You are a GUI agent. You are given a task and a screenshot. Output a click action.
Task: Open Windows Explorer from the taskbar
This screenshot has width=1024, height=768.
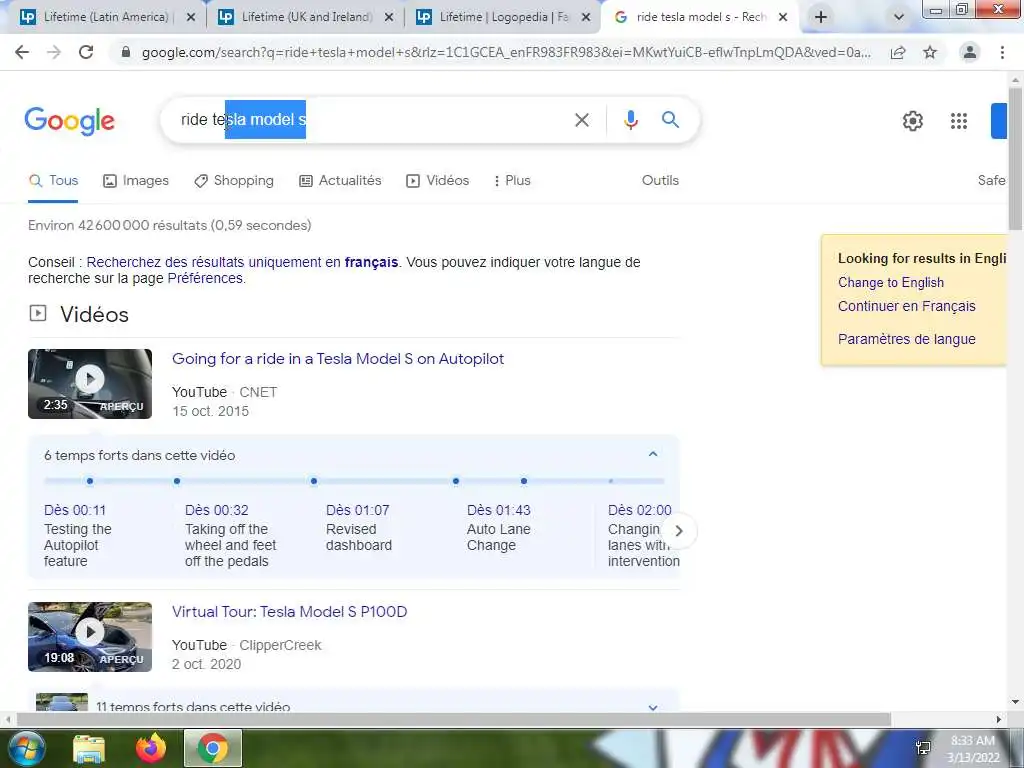point(89,749)
